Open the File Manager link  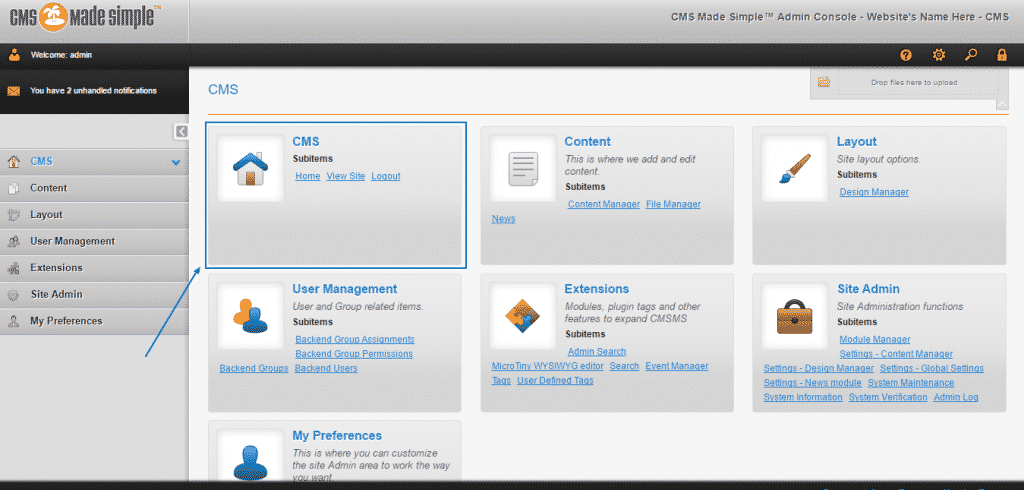coord(673,204)
